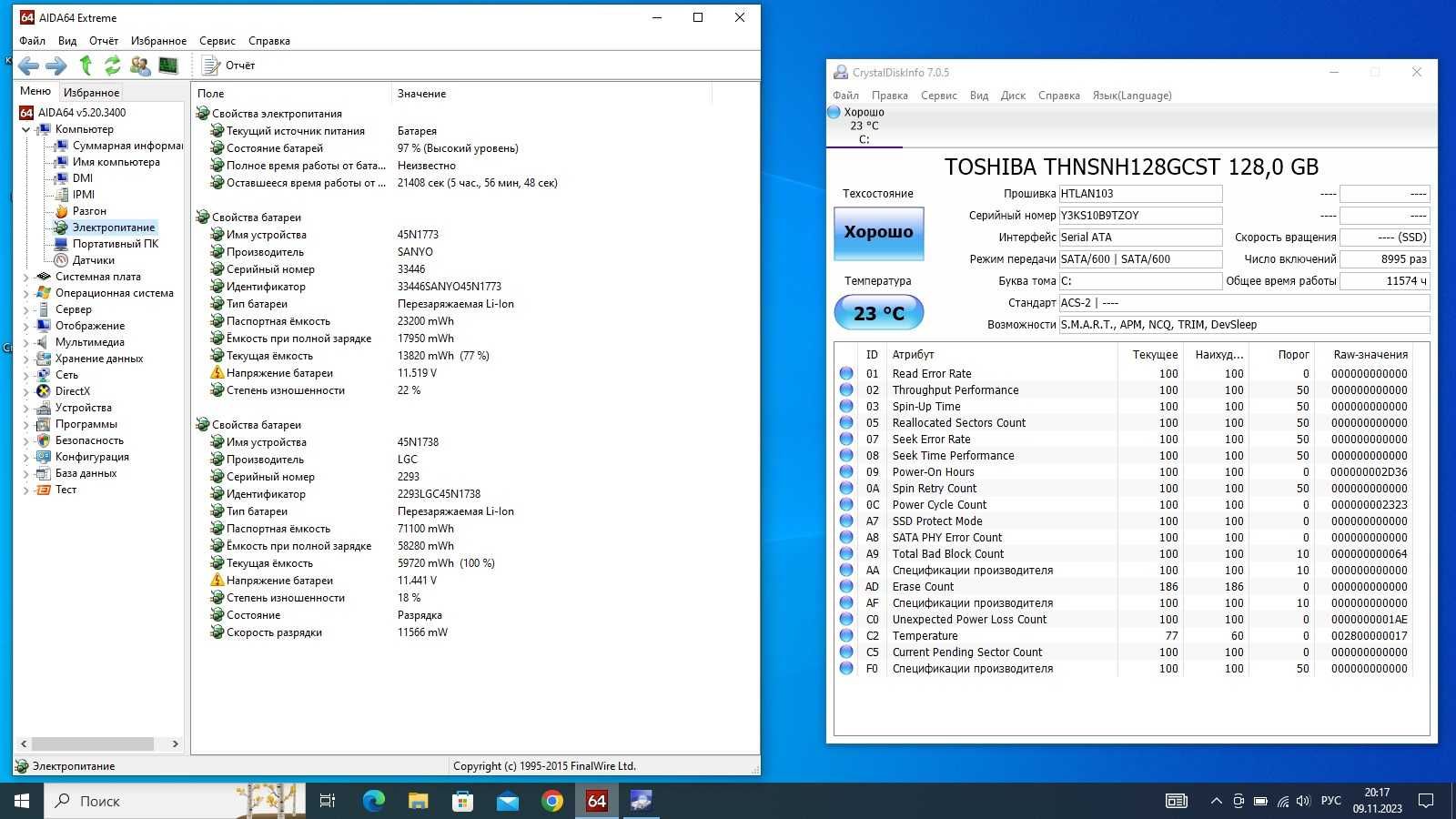1456x819 pixels.
Task: Click the Значение column header
Action: pyautogui.click(x=551, y=94)
